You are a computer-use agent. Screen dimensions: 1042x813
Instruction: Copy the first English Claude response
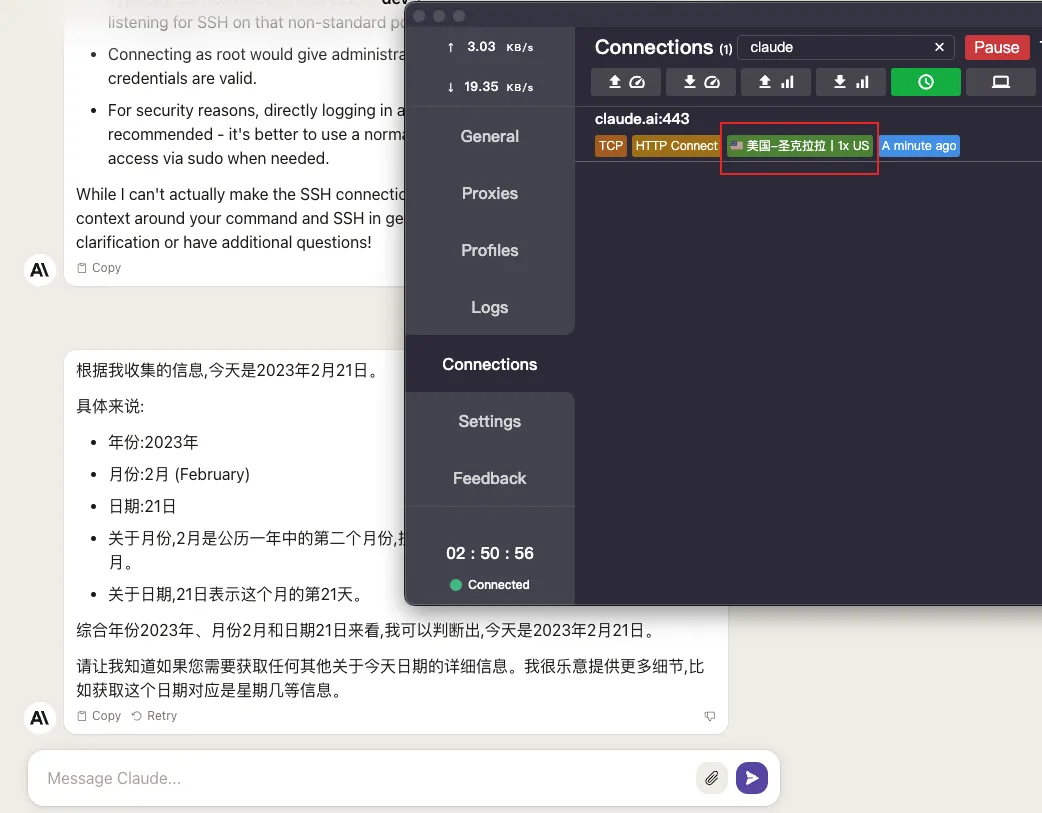click(99, 268)
